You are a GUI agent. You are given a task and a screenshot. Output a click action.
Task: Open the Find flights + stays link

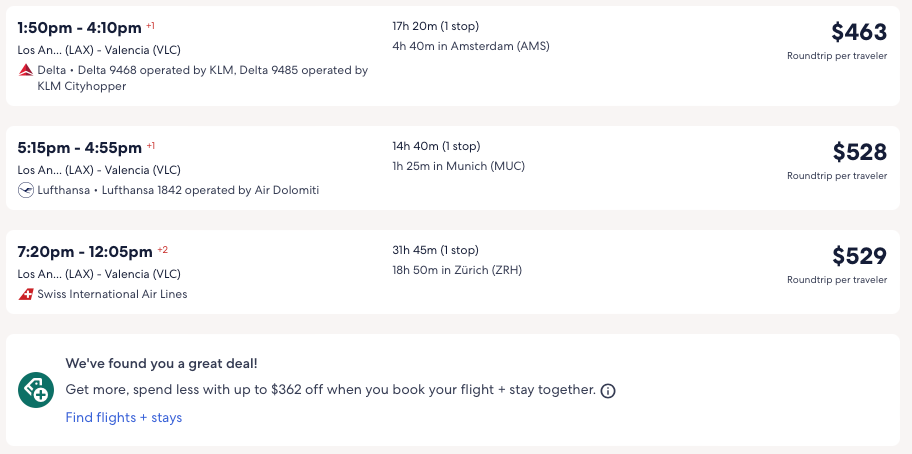point(124,417)
